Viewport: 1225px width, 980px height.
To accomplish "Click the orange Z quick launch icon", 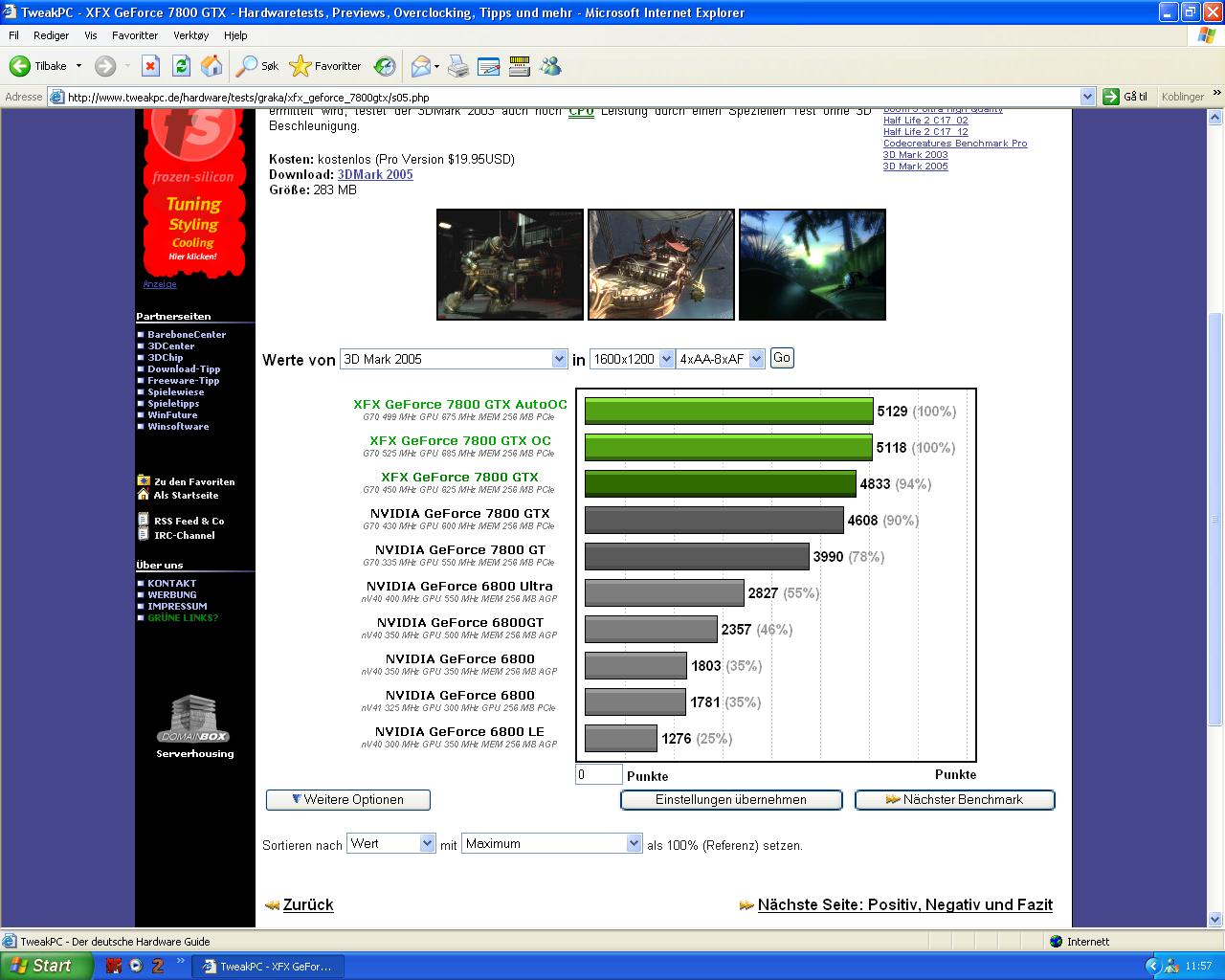I will pos(158,966).
